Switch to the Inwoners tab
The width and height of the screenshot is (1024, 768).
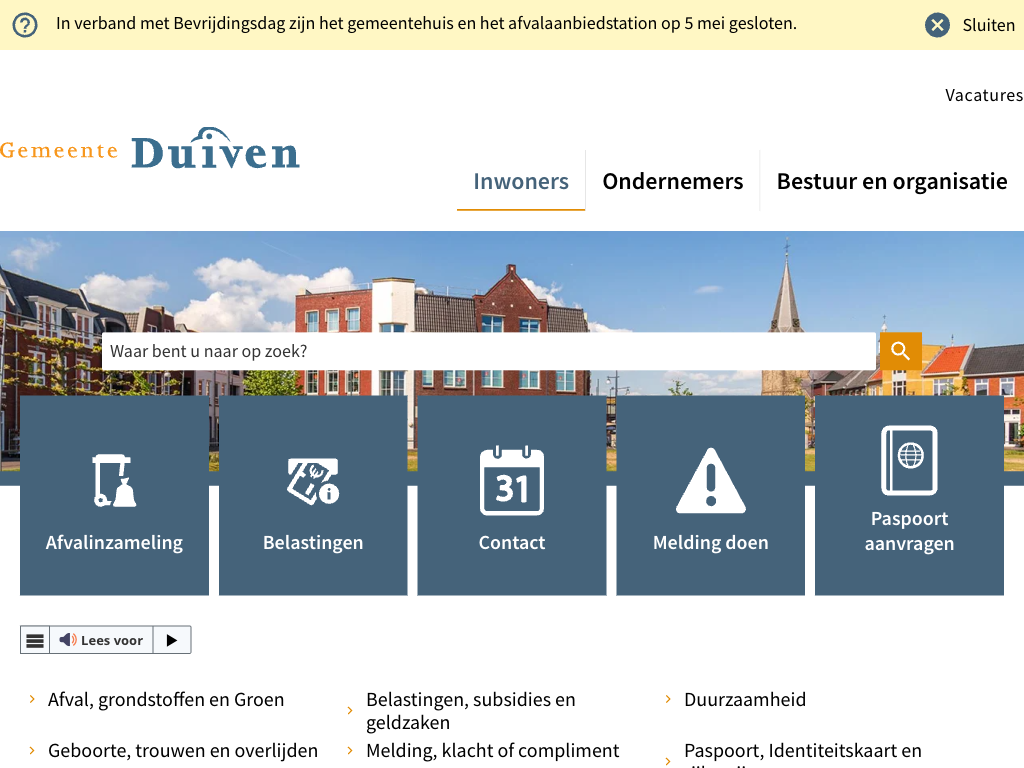[x=521, y=181]
